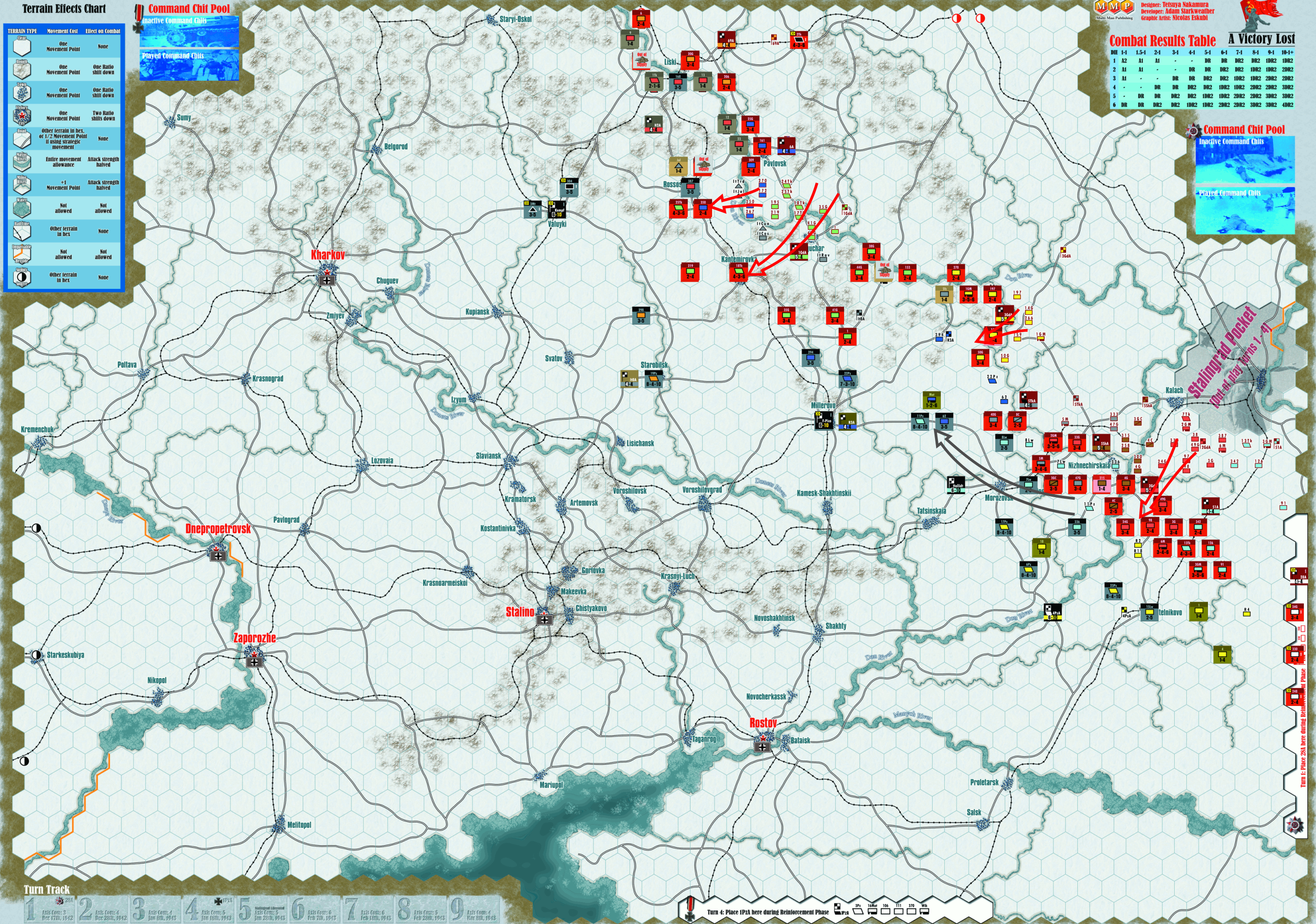
Task: Select Turn 9 box on Turn Track
Action: click(x=473, y=909)
